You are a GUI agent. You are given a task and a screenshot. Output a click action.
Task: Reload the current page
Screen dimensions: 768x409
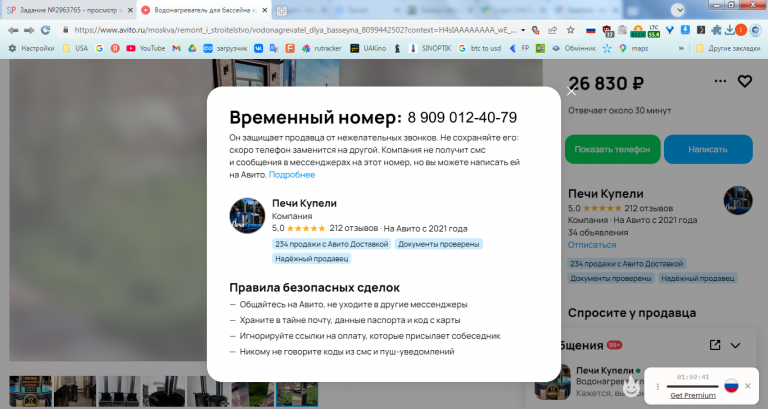[46, 30]
